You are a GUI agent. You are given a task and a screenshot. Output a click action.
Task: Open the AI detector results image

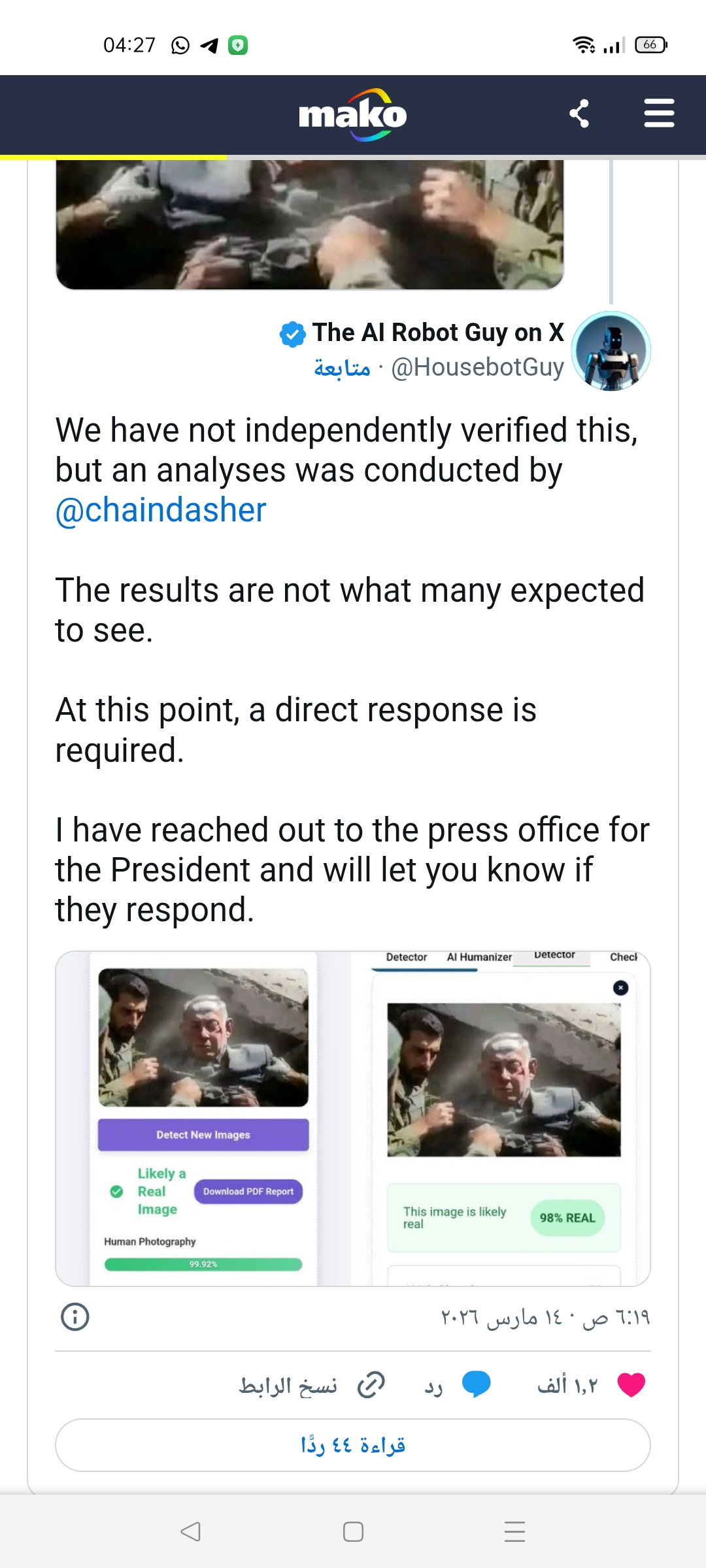[353, 1119]
